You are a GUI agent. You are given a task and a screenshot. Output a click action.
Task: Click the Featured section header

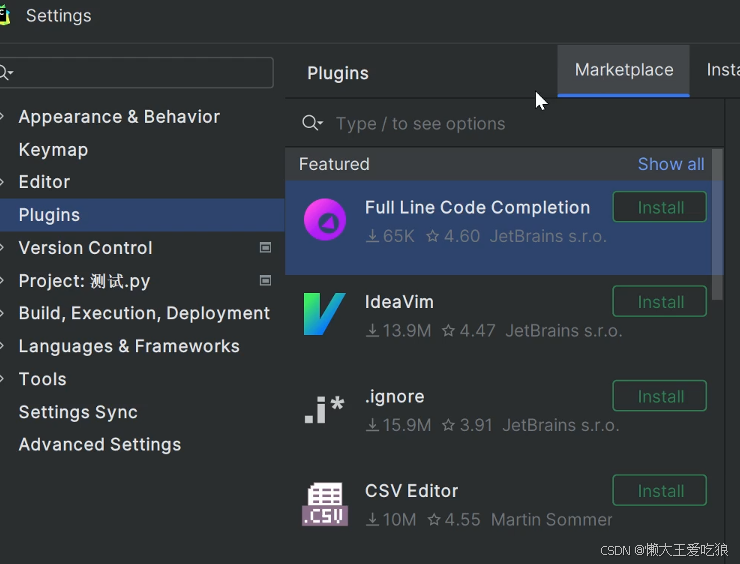tap(334, 164)
